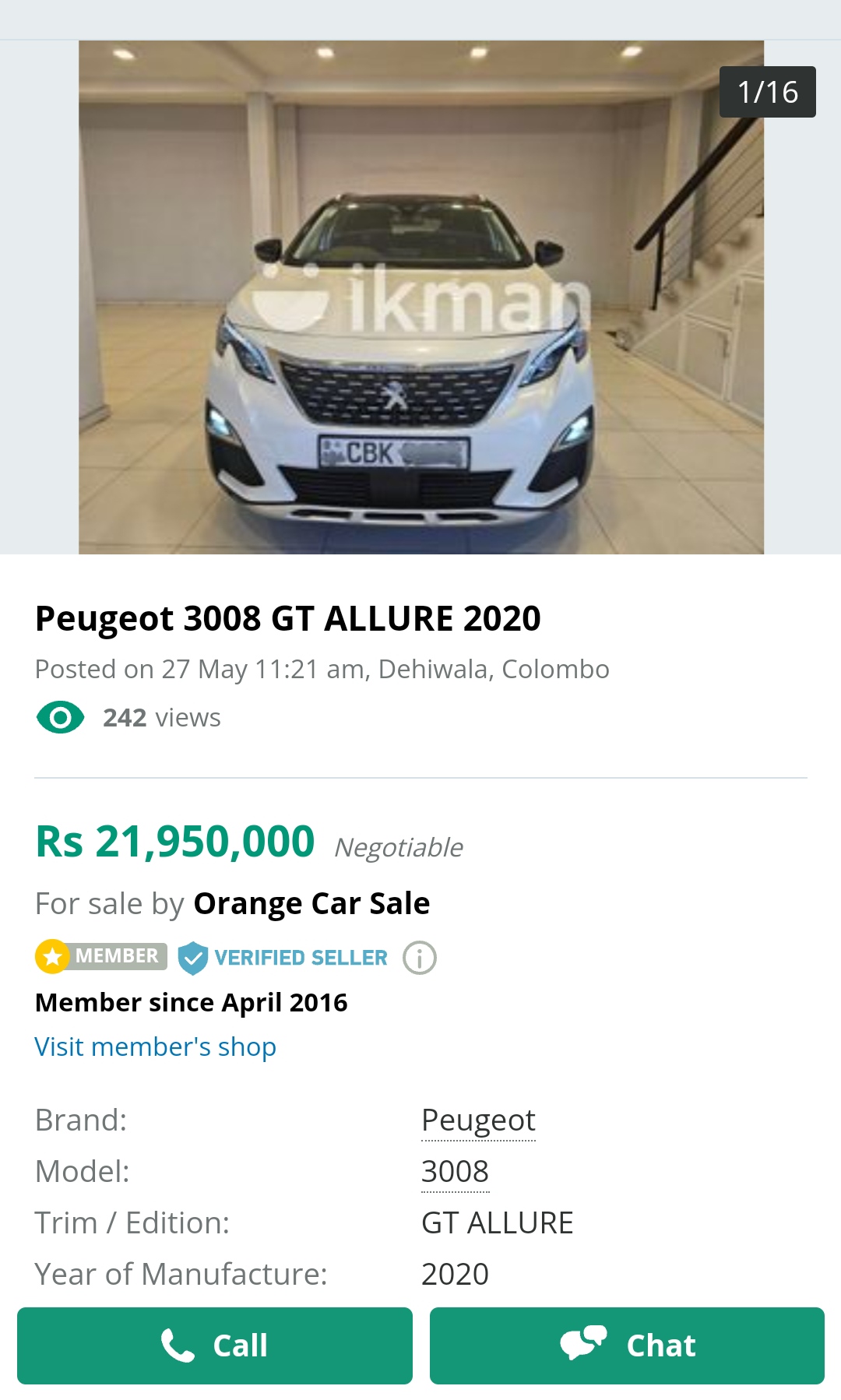
Task: Click the Negotiable label
Action: [399, 847]
